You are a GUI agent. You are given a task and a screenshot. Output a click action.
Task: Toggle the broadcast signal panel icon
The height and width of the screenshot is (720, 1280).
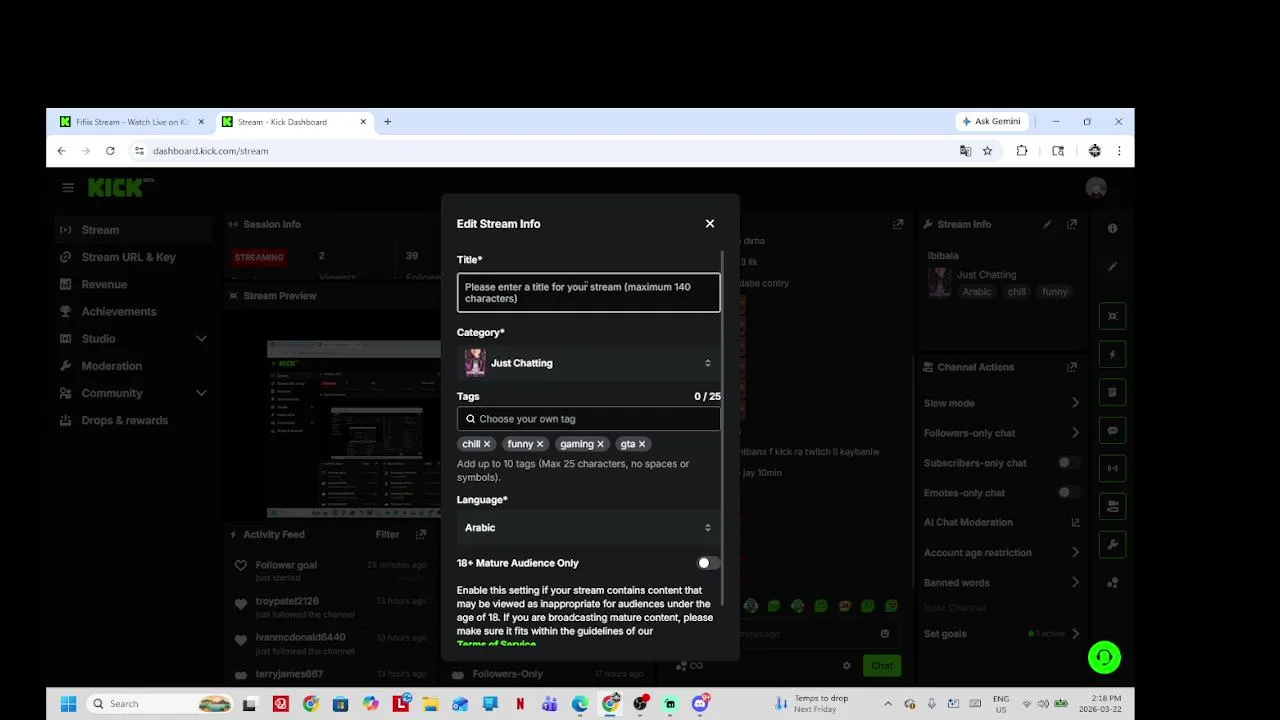click(x=1112, y=468)
